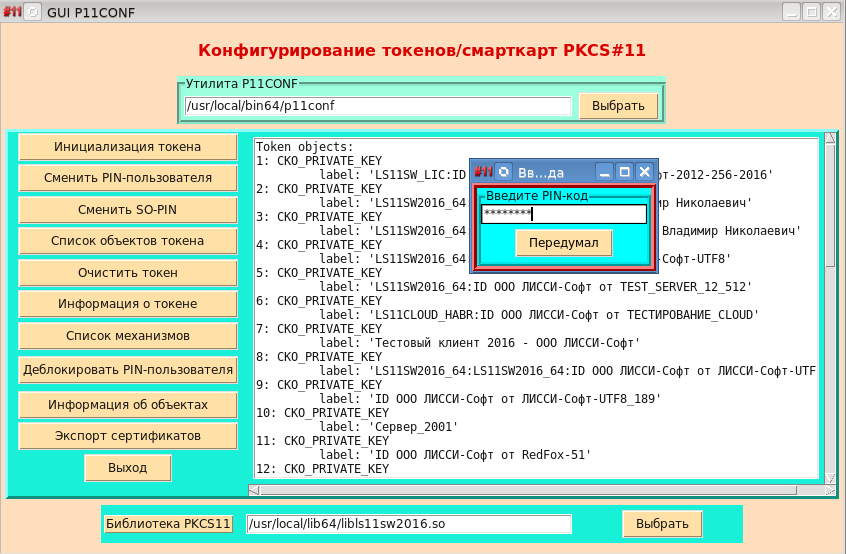Click the '7: CKO_PRIVATE_KEY' line
846x554 pixels.
click(319, 329)
